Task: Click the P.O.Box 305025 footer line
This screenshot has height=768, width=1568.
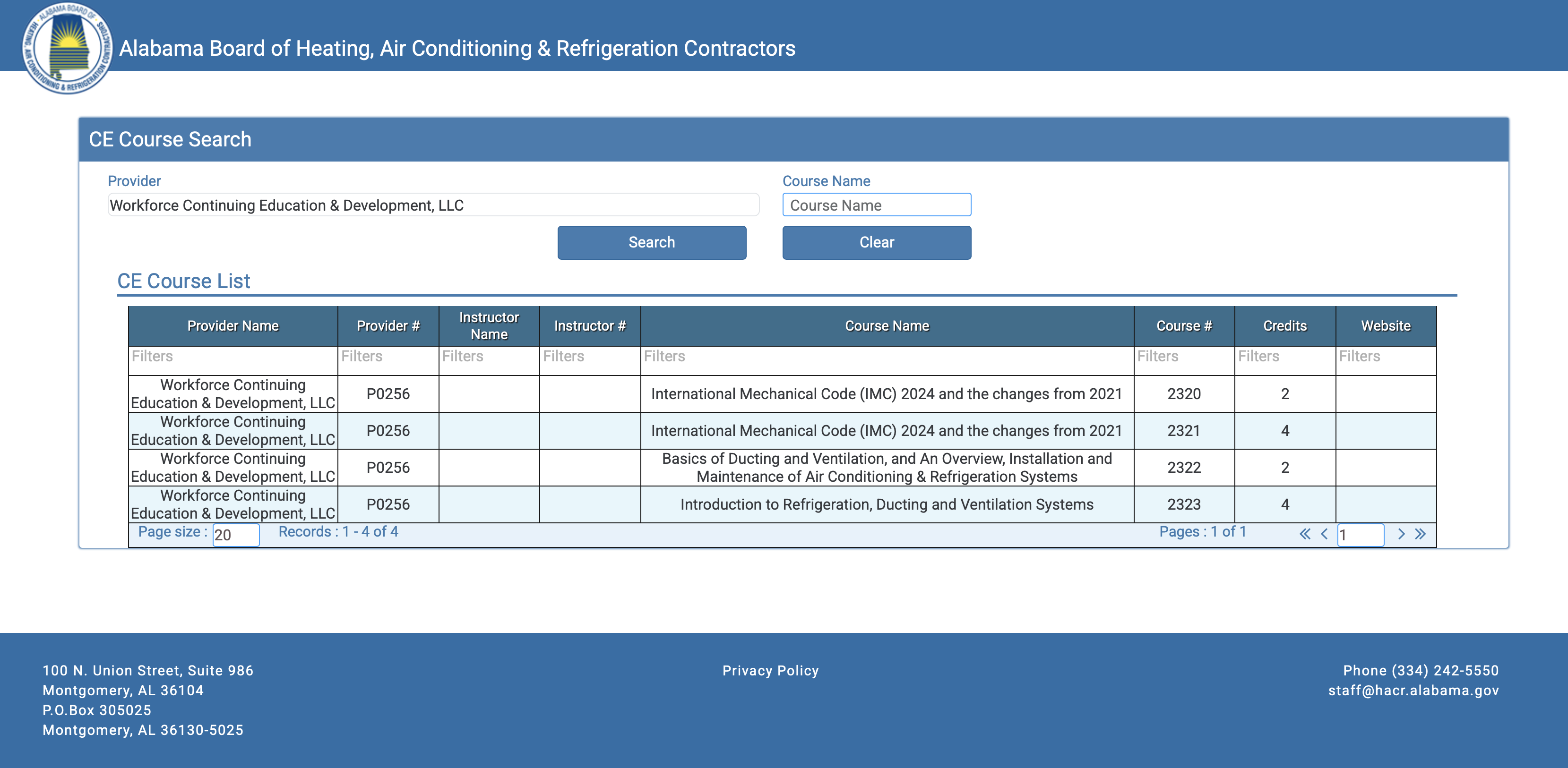Action: tap(97, 710)
